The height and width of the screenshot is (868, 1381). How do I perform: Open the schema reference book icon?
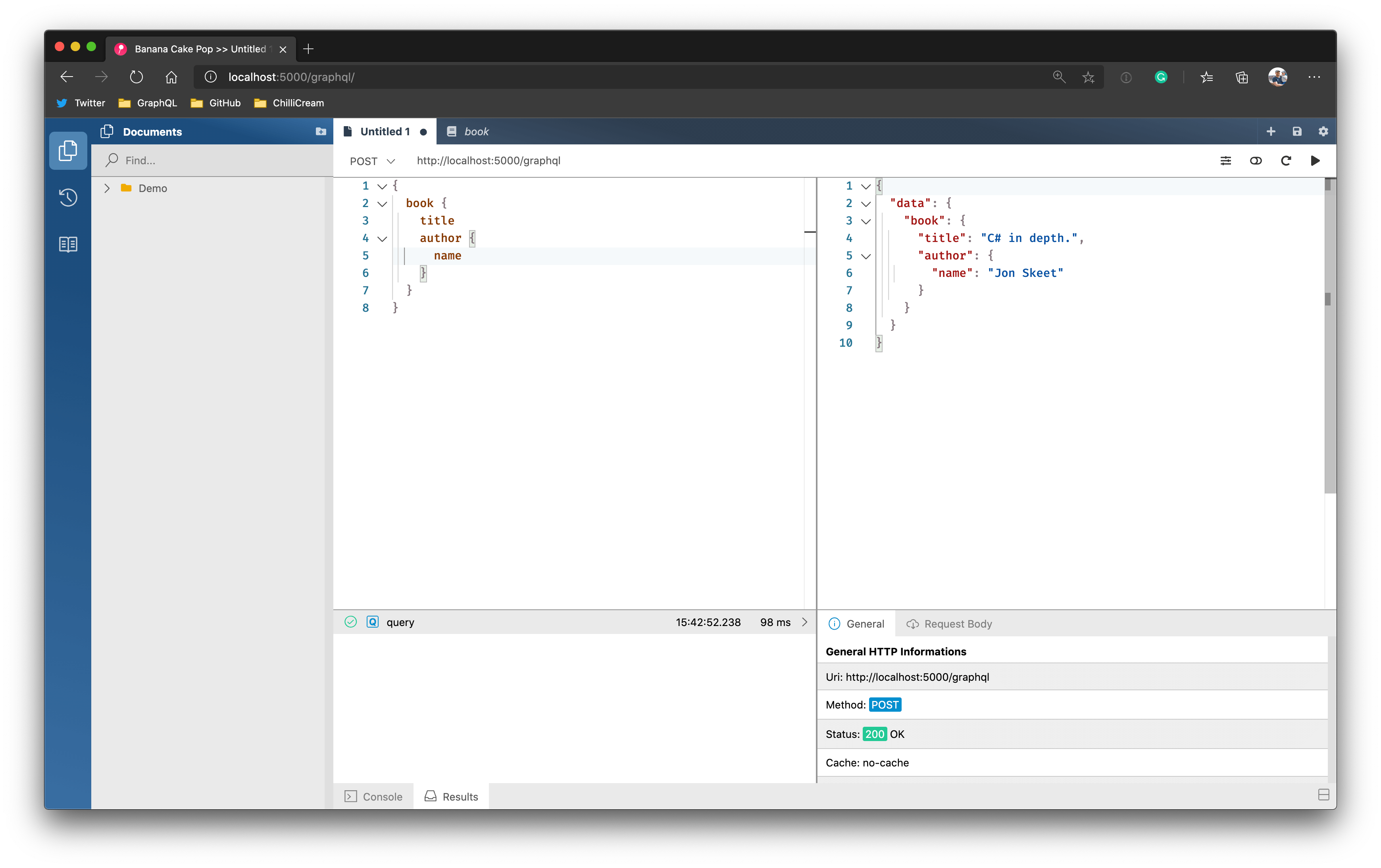tap(68, 244)
